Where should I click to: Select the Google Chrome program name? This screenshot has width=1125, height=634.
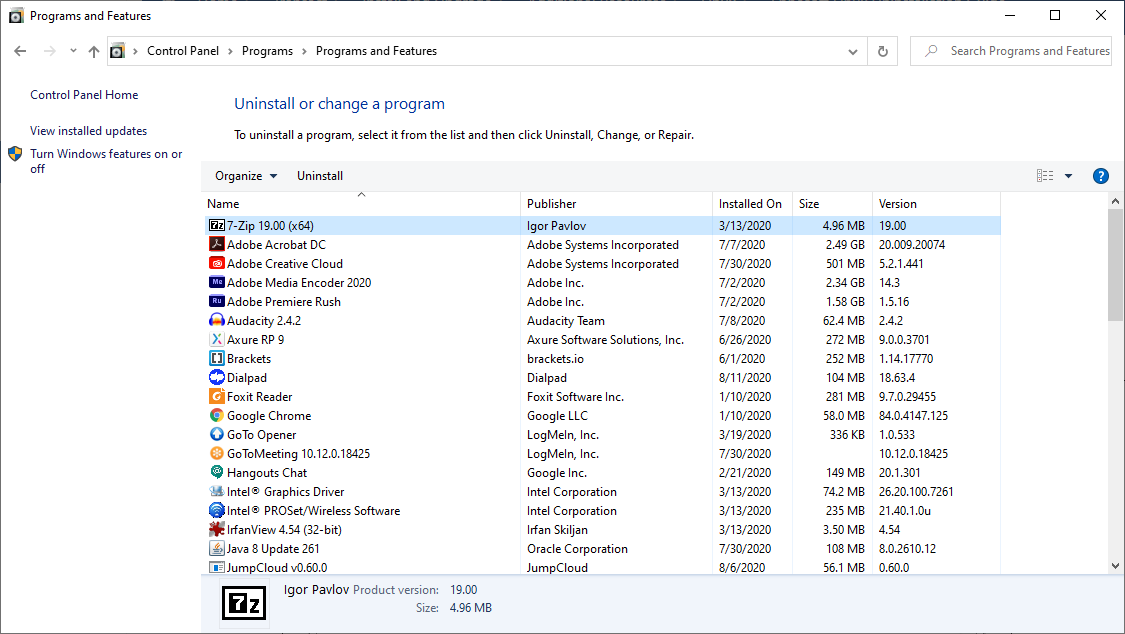click(269, 415)
